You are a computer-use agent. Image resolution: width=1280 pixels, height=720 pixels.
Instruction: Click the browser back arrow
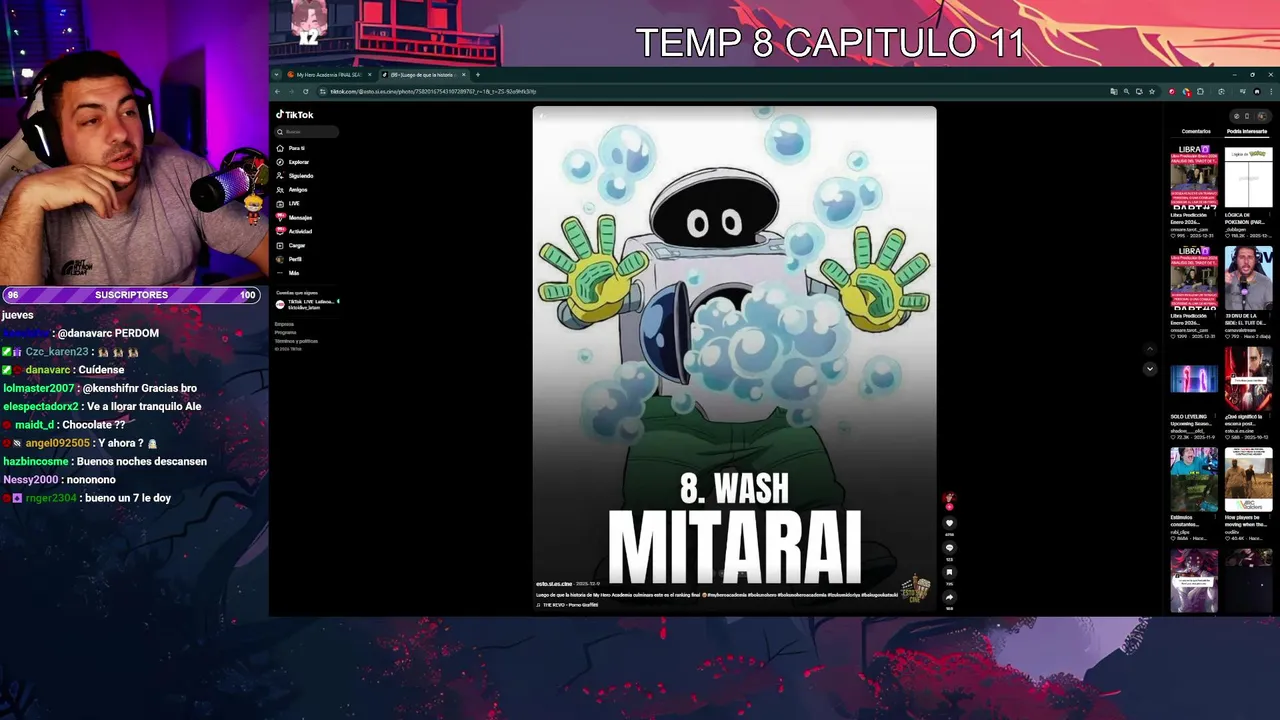(x=279, y=91)
